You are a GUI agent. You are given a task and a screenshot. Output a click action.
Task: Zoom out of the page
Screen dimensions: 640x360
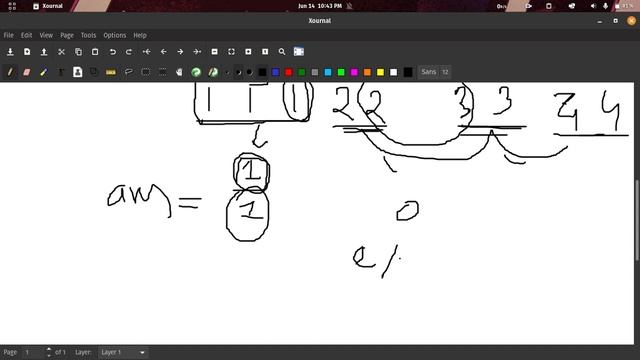tap(214, 52)
